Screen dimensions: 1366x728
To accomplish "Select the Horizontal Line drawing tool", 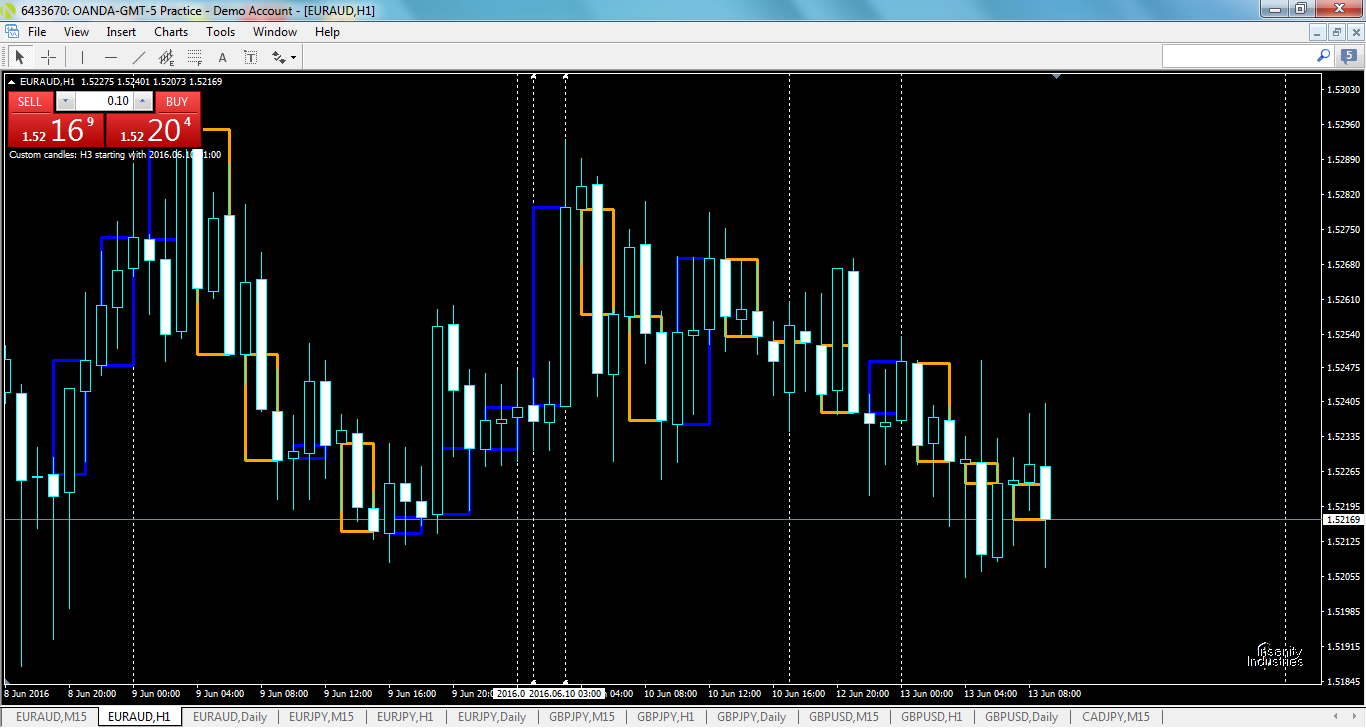I will click(110, 57).
